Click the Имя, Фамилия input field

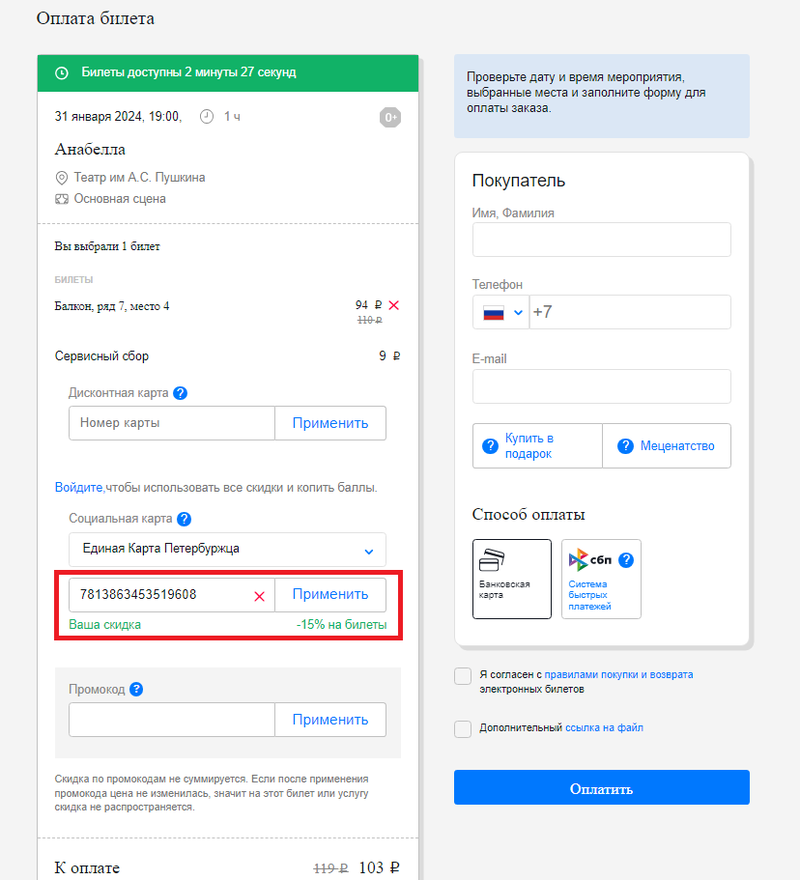tap(601, 240)
